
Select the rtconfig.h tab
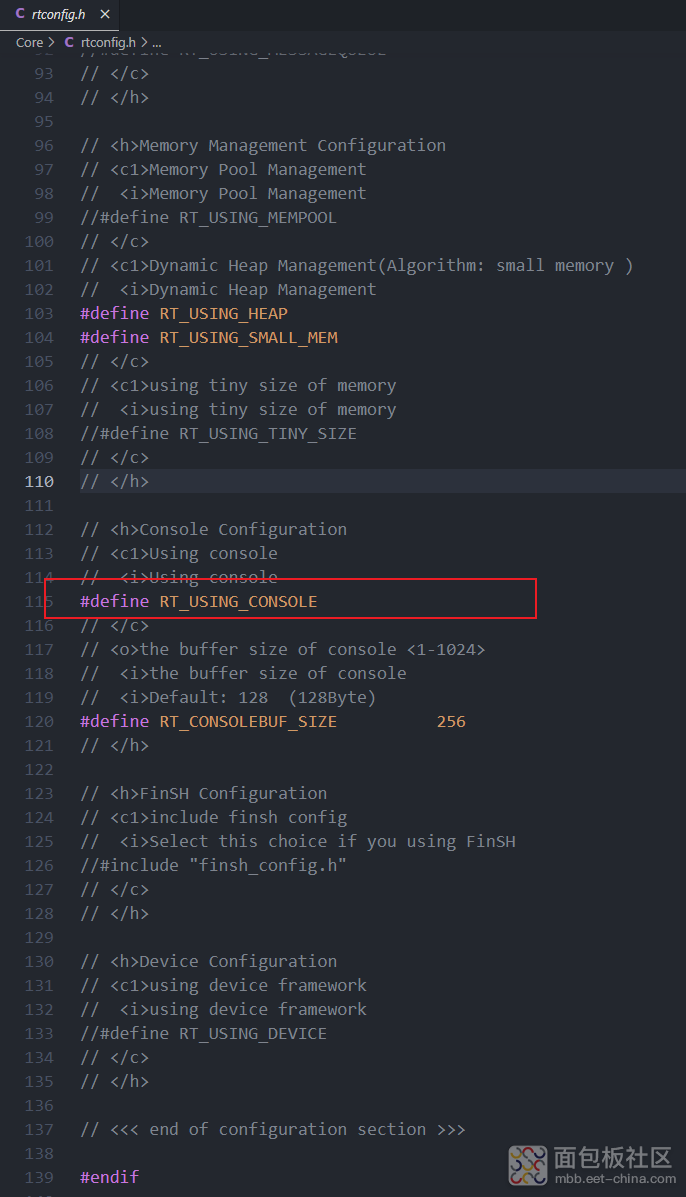point(60,15)
